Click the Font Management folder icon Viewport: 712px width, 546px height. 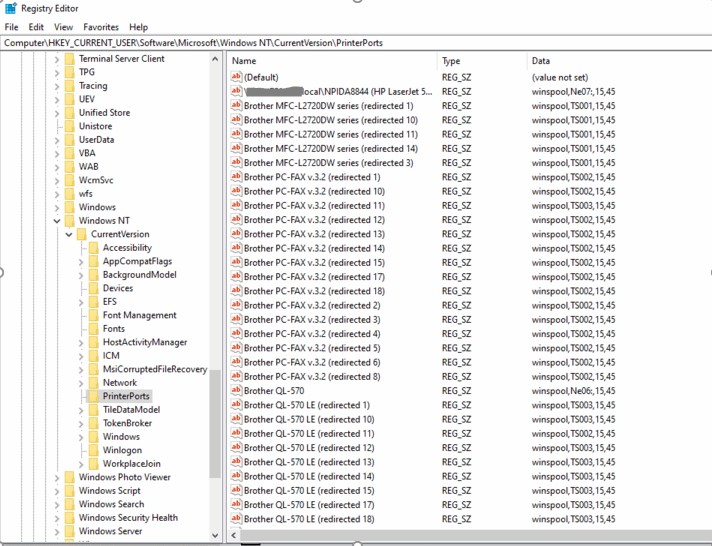pos(93,315)
